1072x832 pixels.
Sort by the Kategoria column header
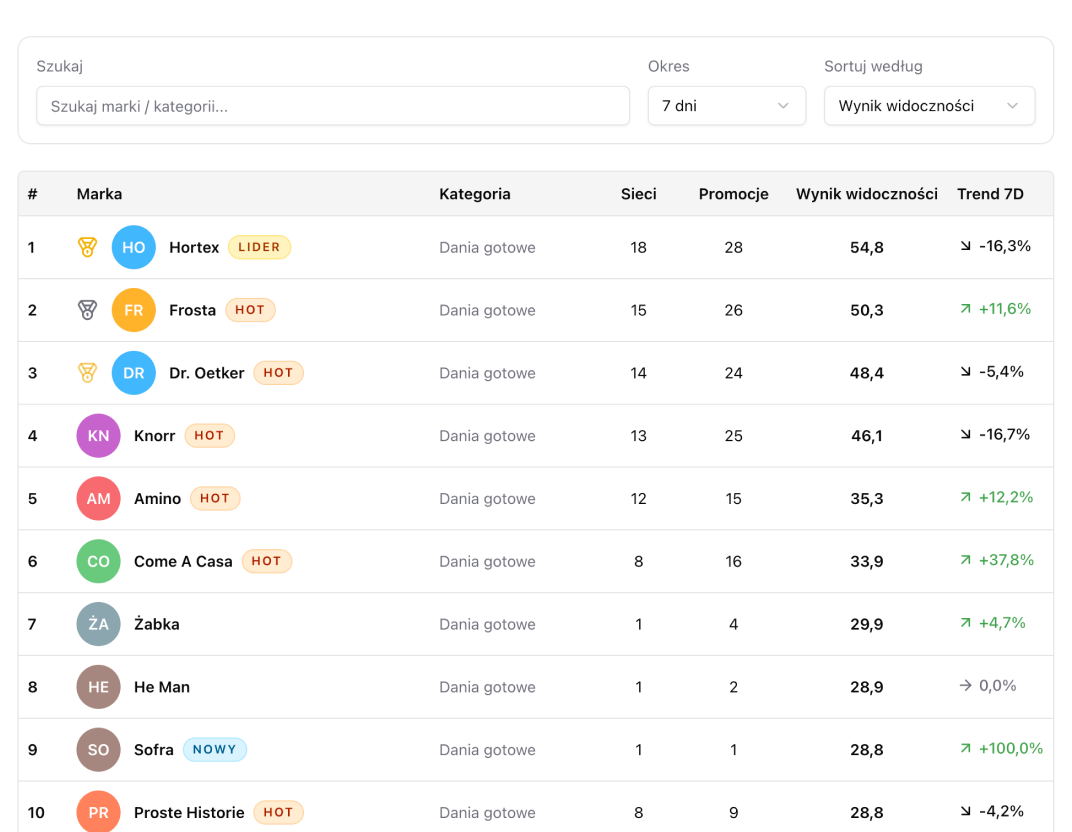pyautogui.click(x=474, y=194)
